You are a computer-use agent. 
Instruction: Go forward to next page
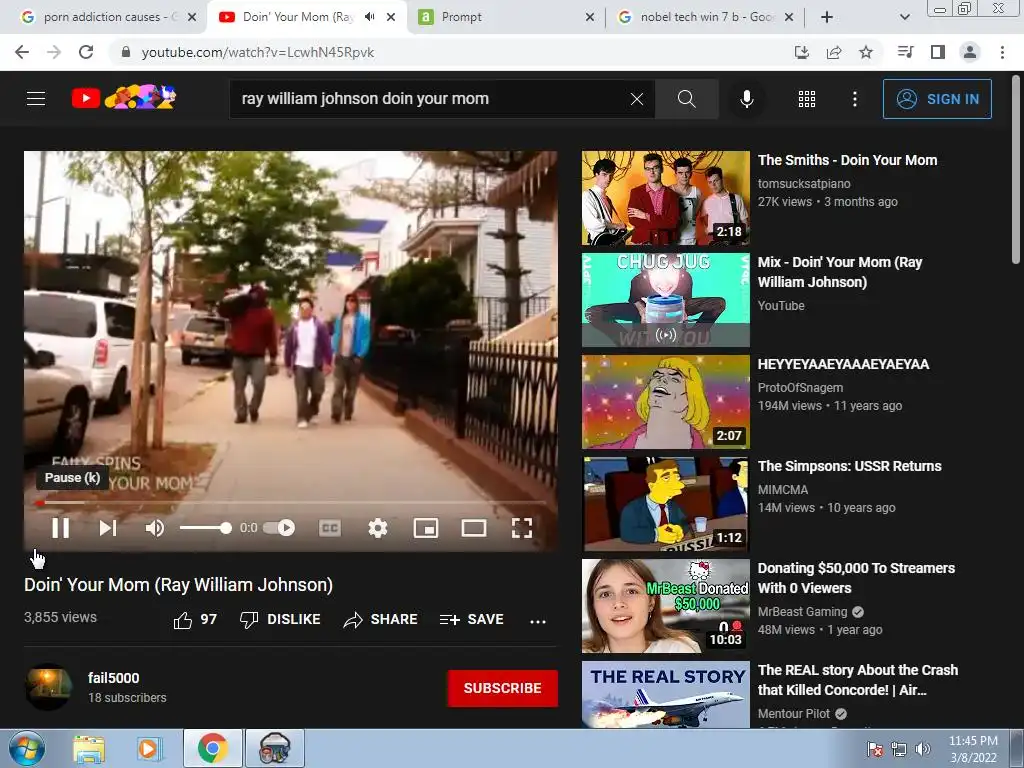pyautogui.click(x=54, y=52)
